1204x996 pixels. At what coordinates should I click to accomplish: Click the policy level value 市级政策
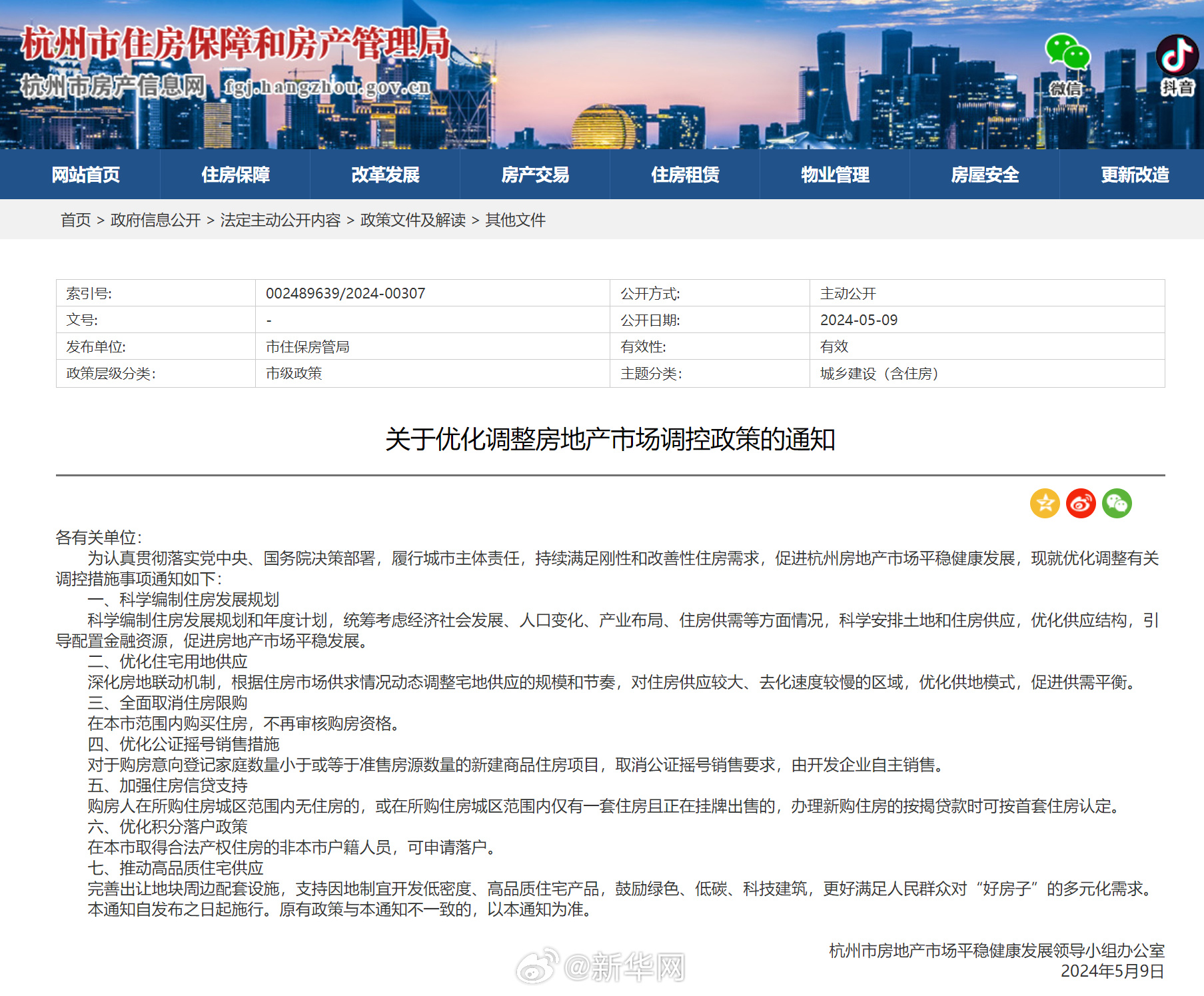click(293, 373)
